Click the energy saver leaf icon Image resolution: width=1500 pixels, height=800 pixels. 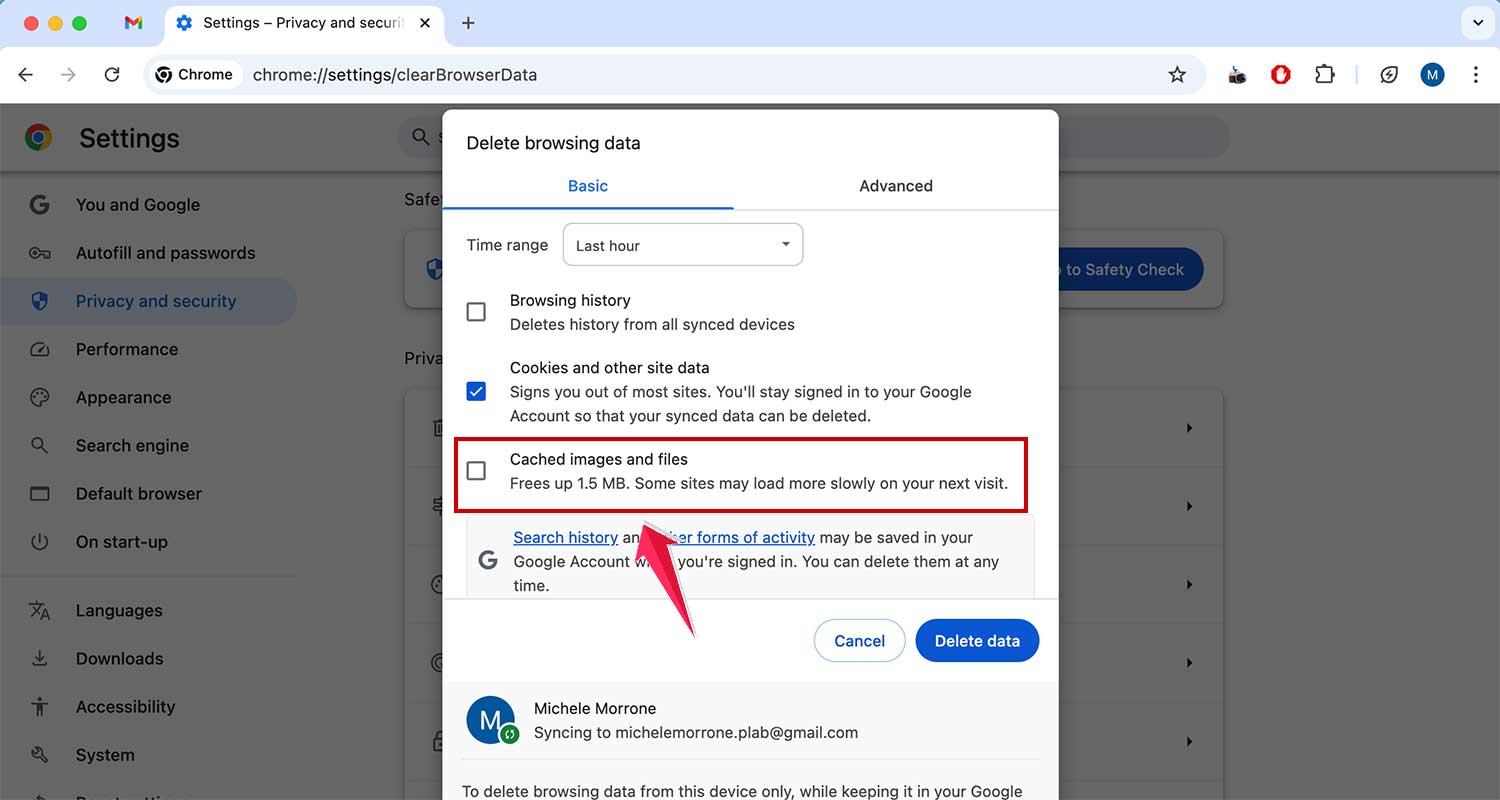1389,74
